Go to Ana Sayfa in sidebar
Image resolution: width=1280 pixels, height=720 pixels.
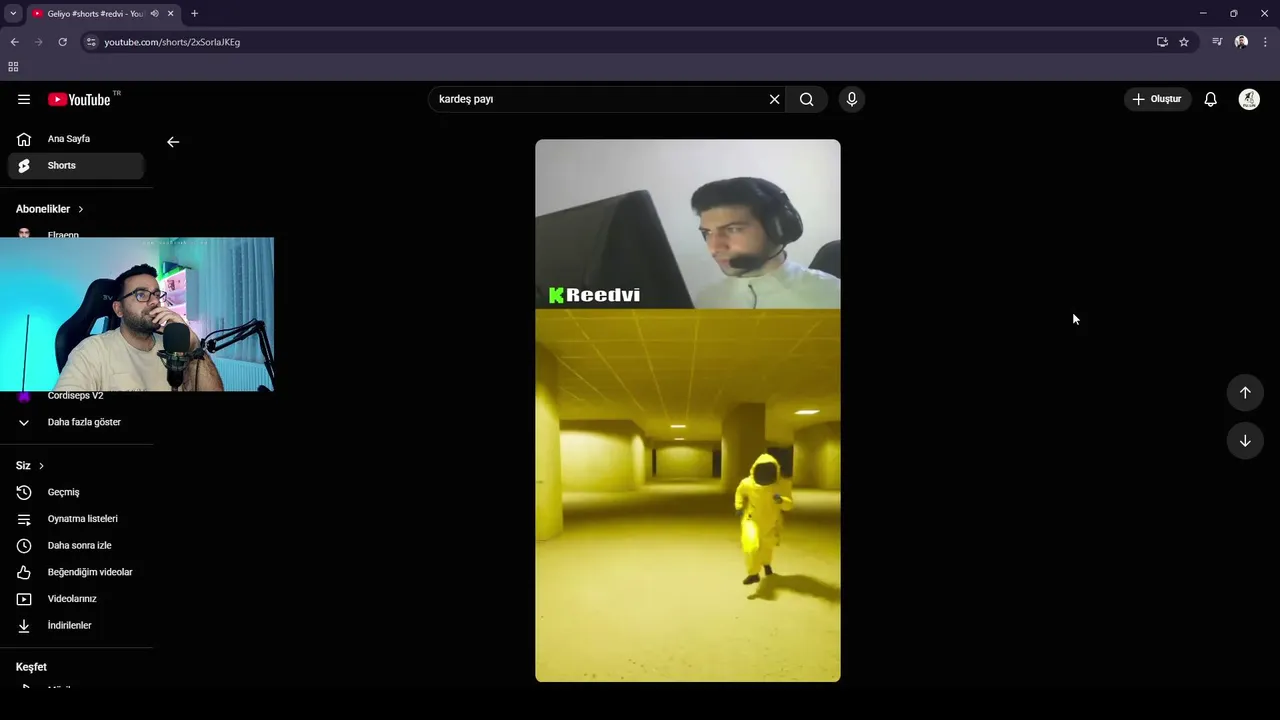pyautogui.click(x=76, y=139)
